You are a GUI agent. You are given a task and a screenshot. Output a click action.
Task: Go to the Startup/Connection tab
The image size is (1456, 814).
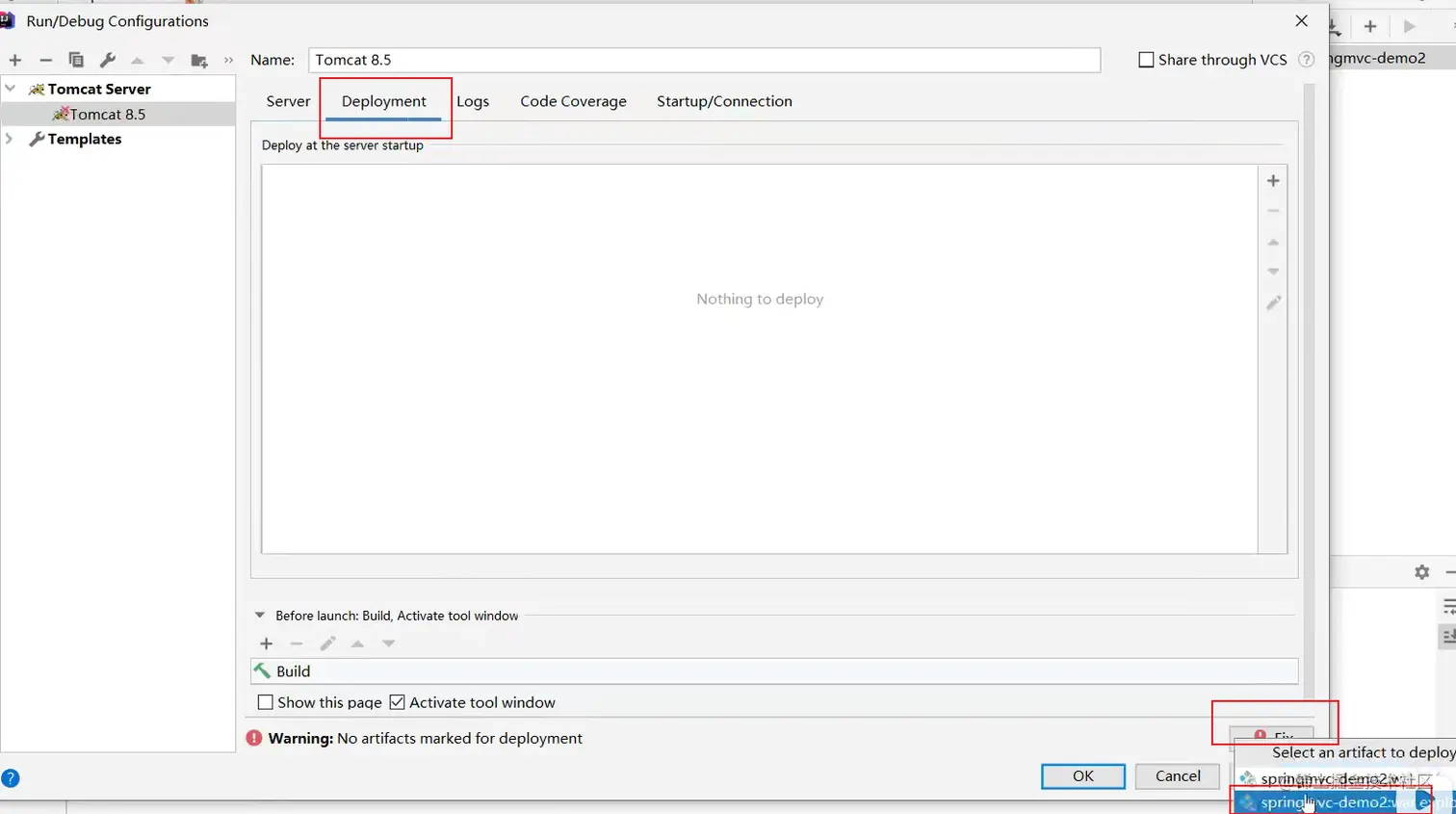[x=724, y=101]
